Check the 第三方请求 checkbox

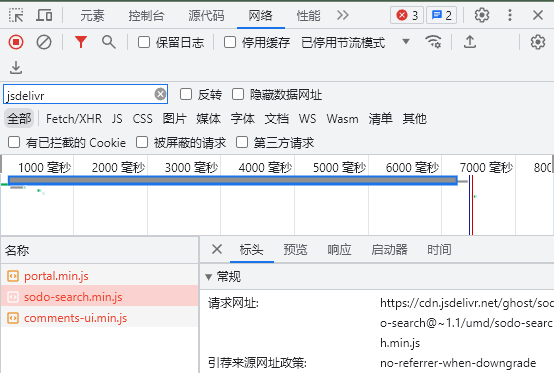242,142
